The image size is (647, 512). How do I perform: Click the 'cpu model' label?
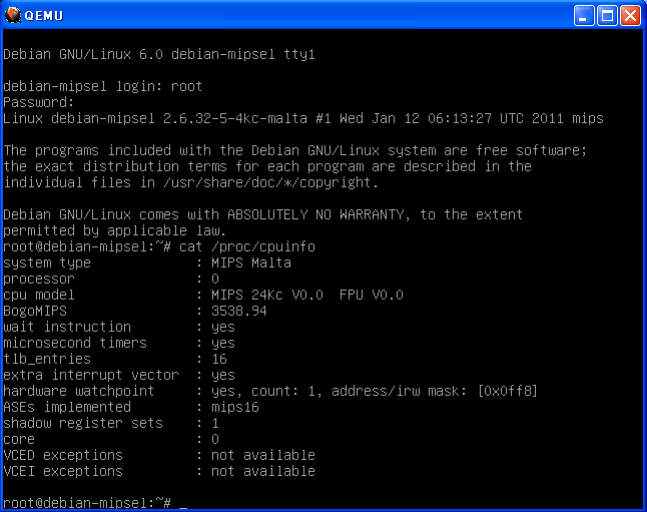pos(39,295)
